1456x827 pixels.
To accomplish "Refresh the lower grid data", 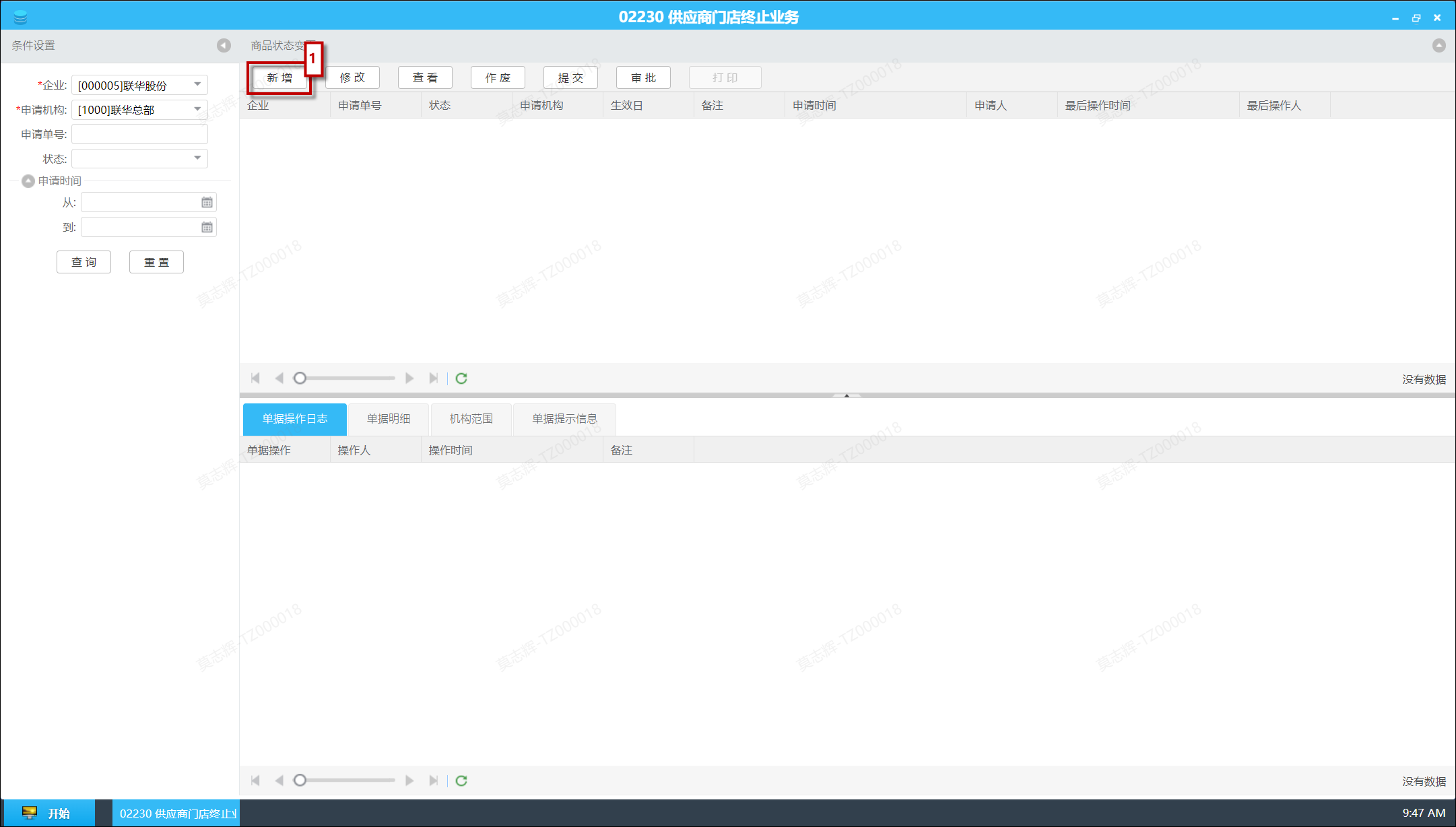I will [461, 781].
